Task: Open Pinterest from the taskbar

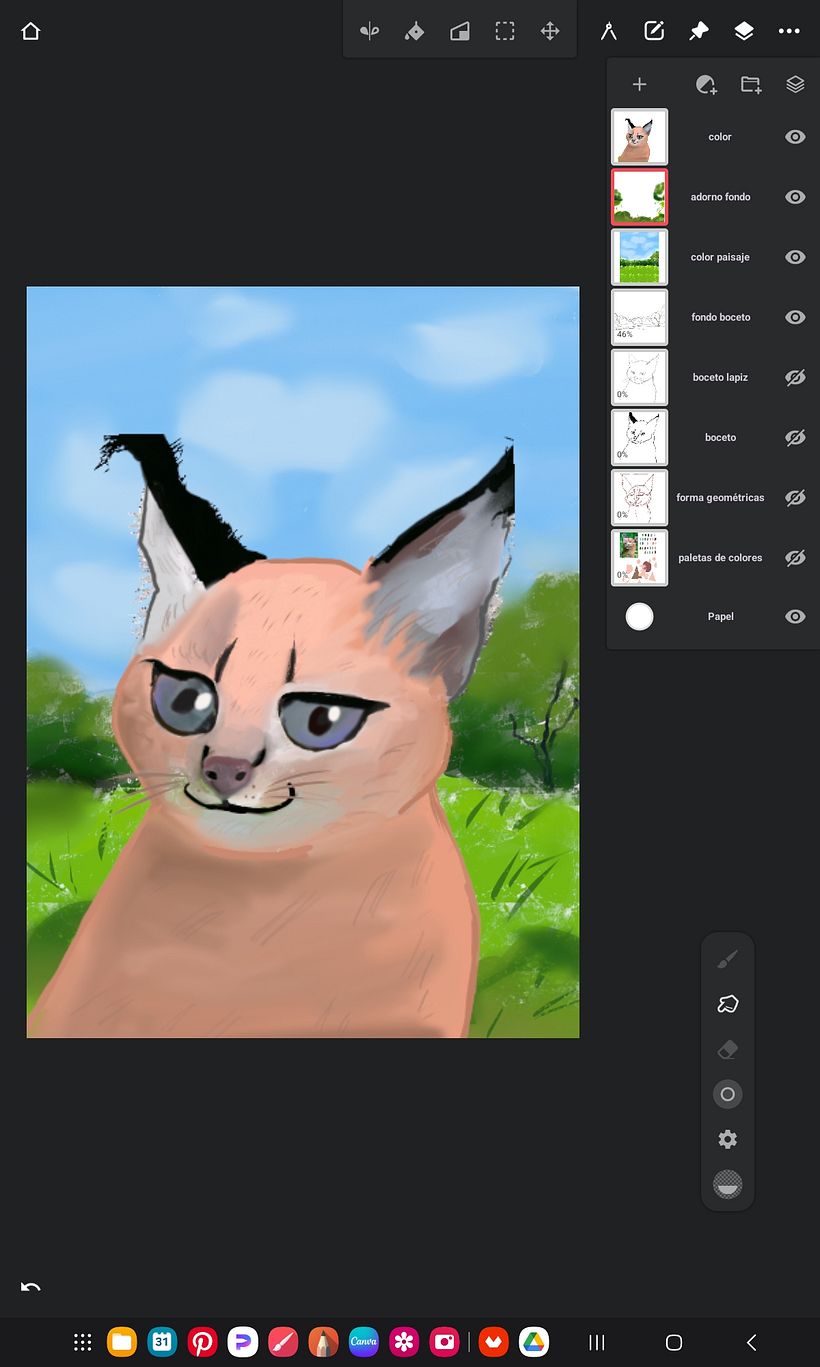Action: pyautogui.click(x=202, y=1342)
